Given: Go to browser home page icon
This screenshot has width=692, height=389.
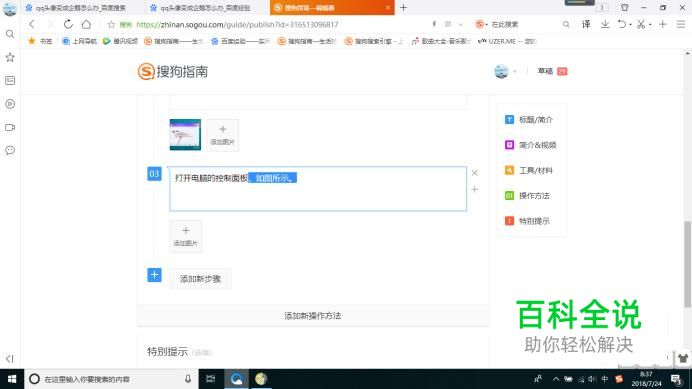Looking at the screenshot, I should coord(86,24).
